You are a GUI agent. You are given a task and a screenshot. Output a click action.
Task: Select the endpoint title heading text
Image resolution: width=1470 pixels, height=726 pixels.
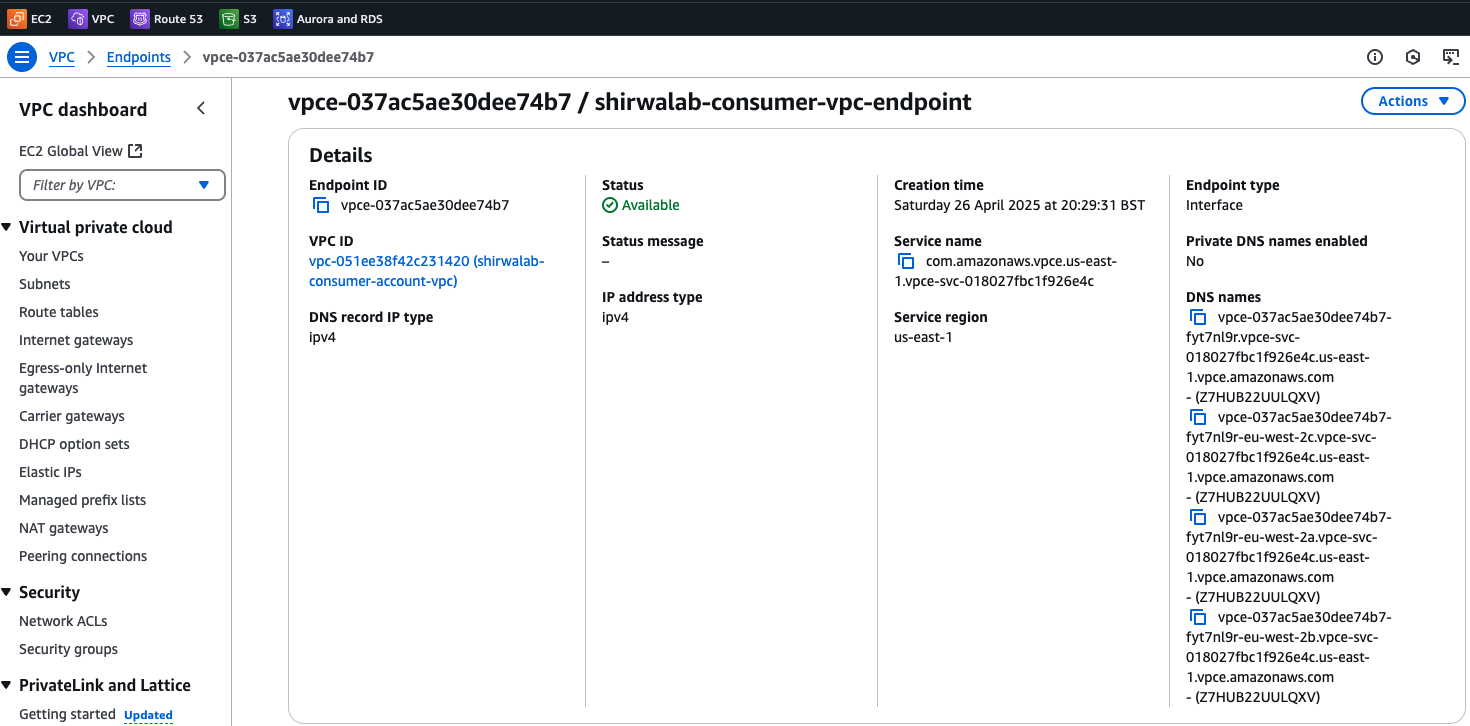point(630,101)
